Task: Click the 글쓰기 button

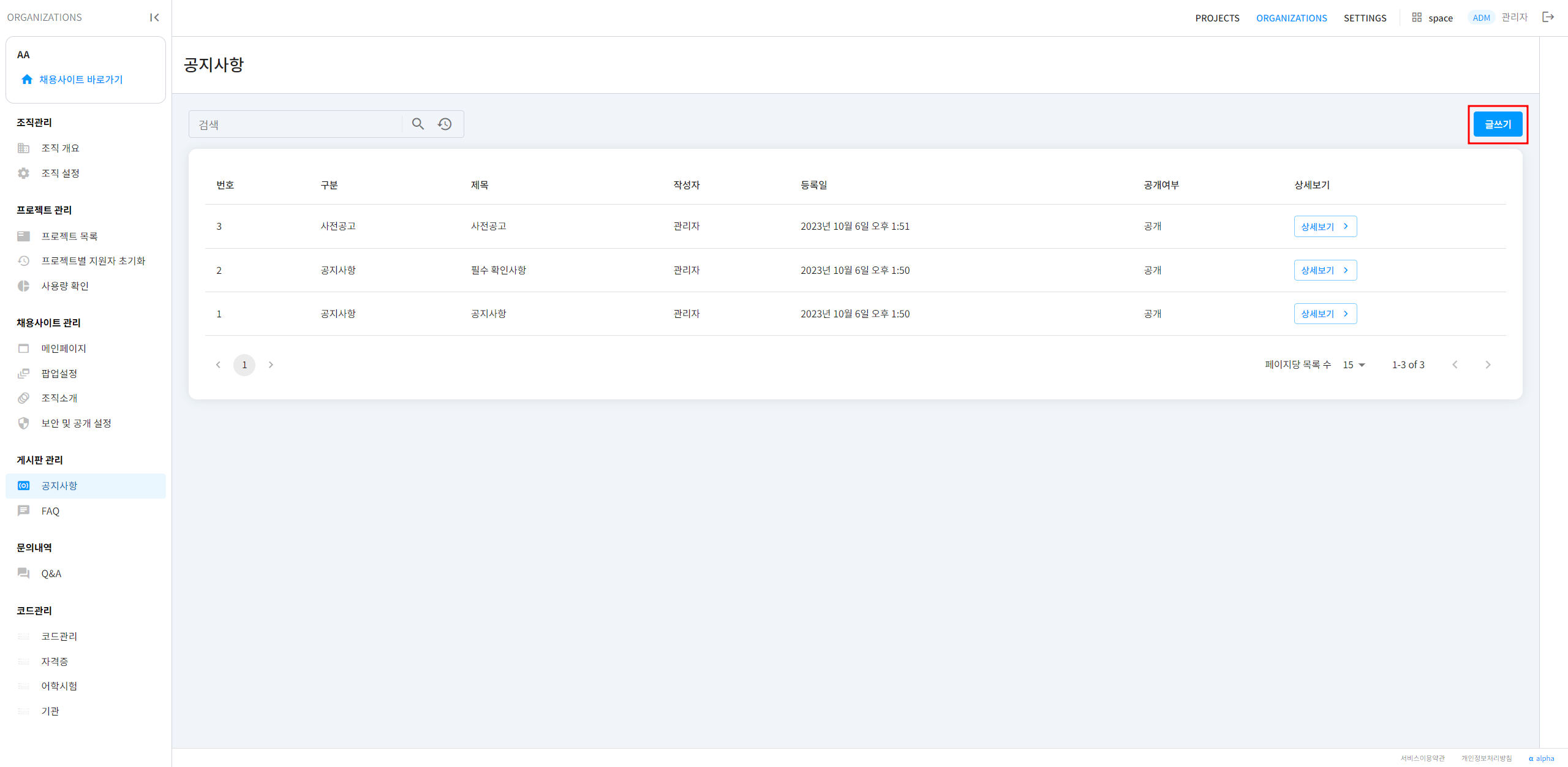Action: (x=1498, y=124)
